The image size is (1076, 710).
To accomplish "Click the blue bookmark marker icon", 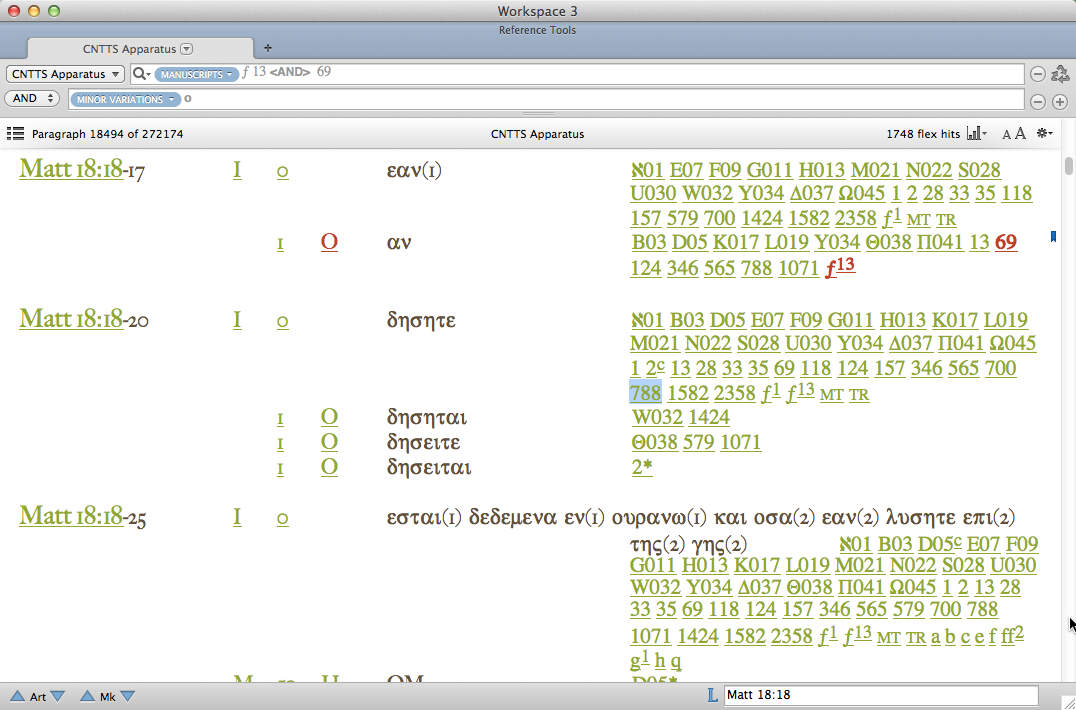I will point(1053,237).
